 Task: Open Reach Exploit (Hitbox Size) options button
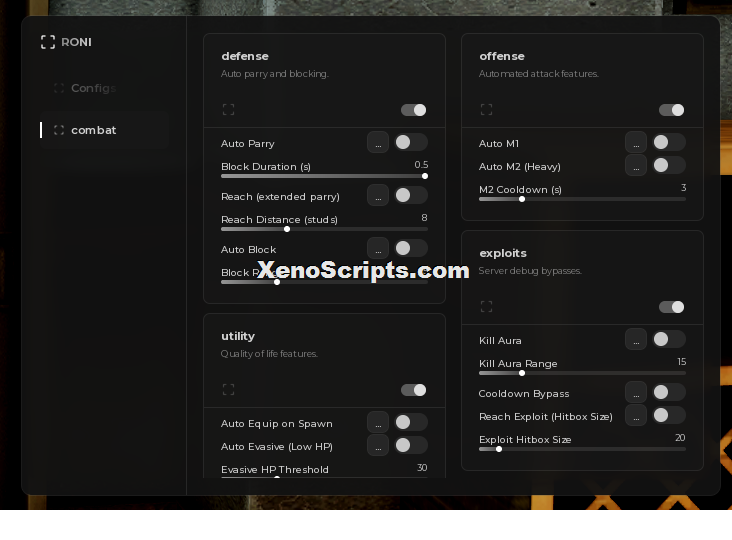636,415
